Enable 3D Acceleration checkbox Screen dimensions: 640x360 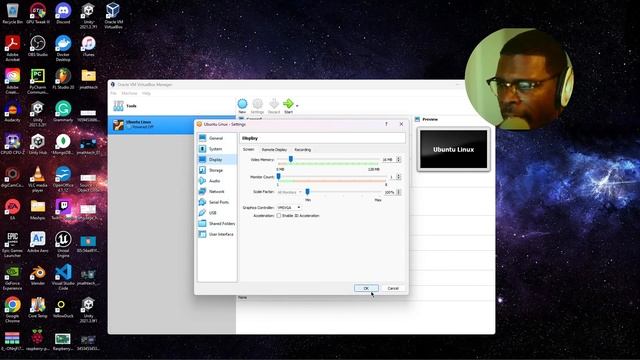[x=279, y=216]
